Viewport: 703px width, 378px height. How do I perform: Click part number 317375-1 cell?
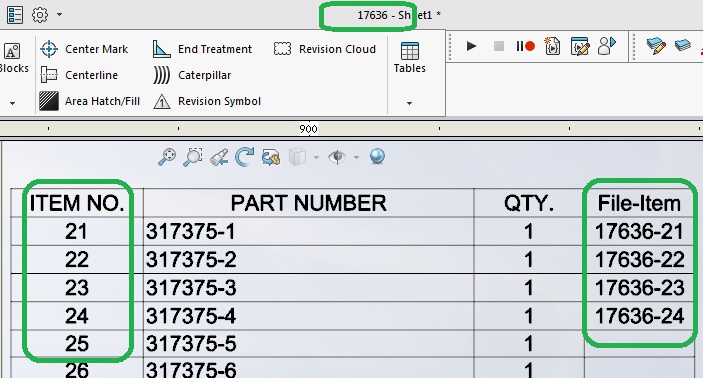coord(308,231)
